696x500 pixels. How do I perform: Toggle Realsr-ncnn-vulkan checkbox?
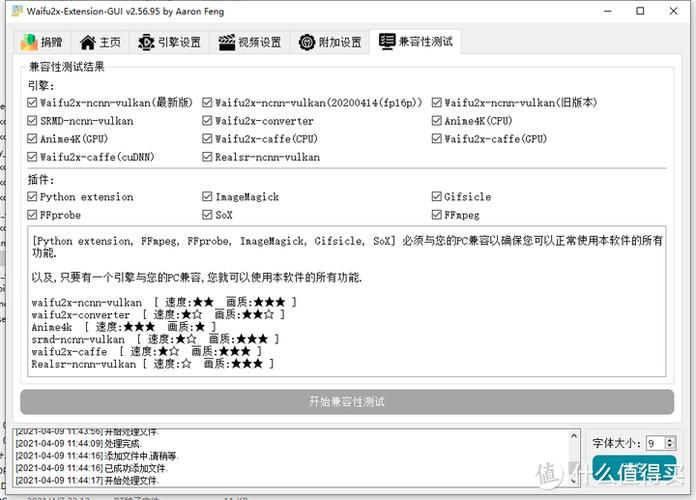pyautogui.click(x=207, y=157)
